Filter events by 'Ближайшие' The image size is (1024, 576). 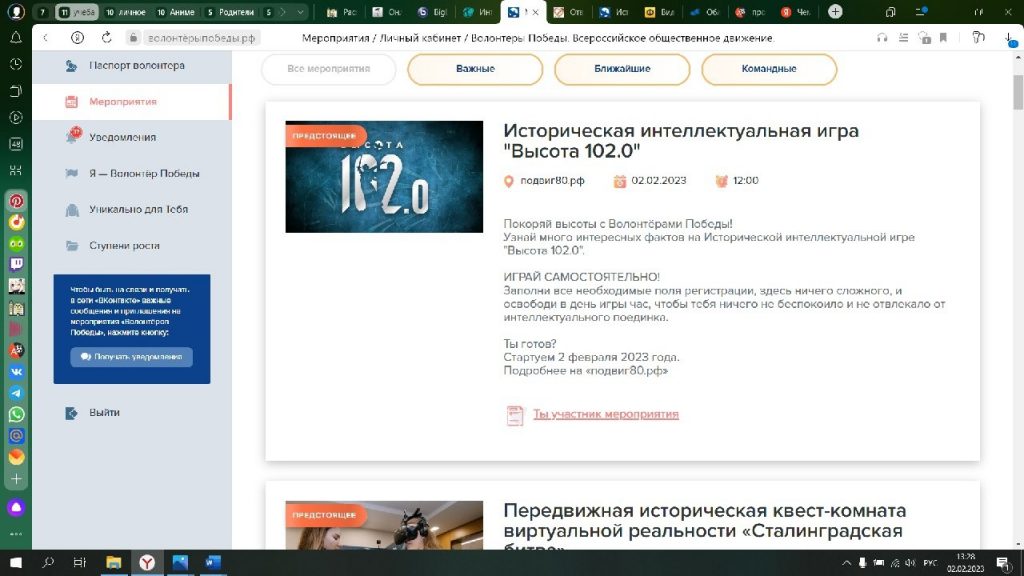[x=622, y=69]
